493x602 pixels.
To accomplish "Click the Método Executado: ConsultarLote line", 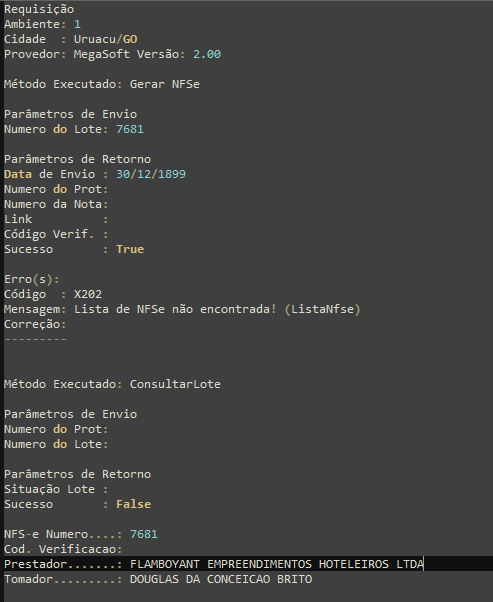I will (112, 384).
